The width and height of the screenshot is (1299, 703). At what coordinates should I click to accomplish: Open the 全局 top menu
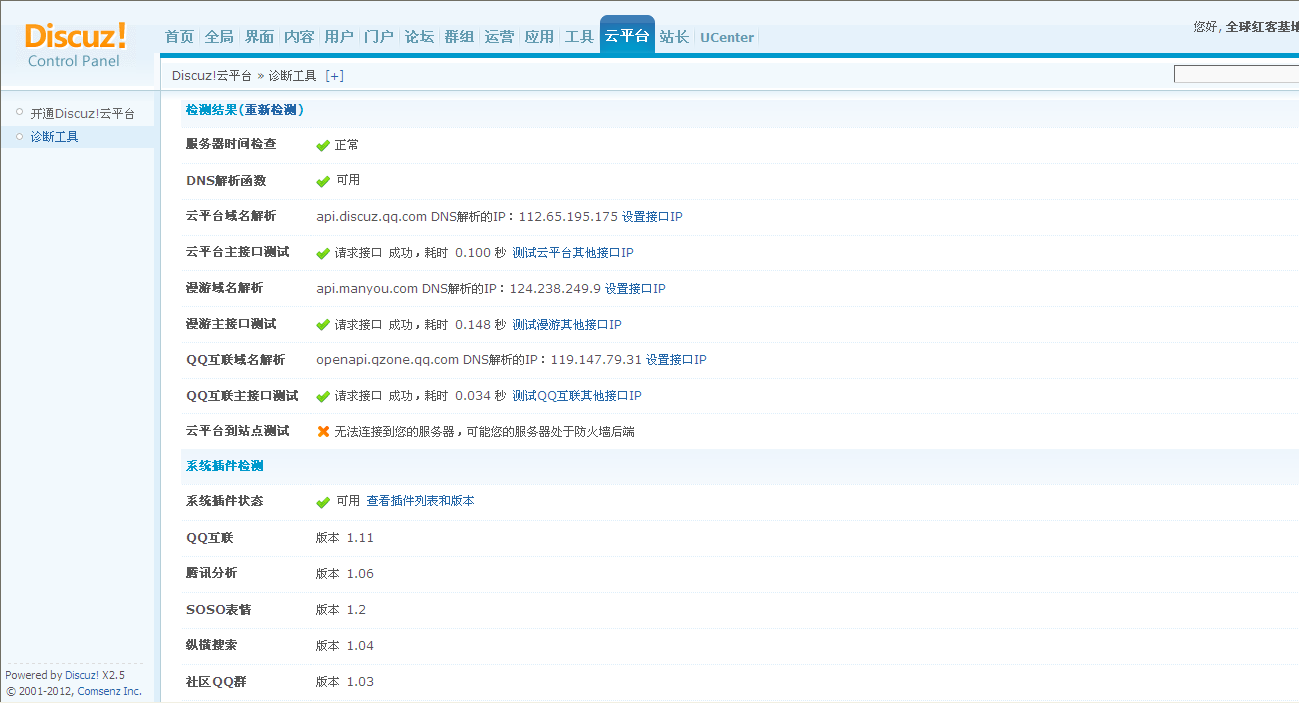219,37
